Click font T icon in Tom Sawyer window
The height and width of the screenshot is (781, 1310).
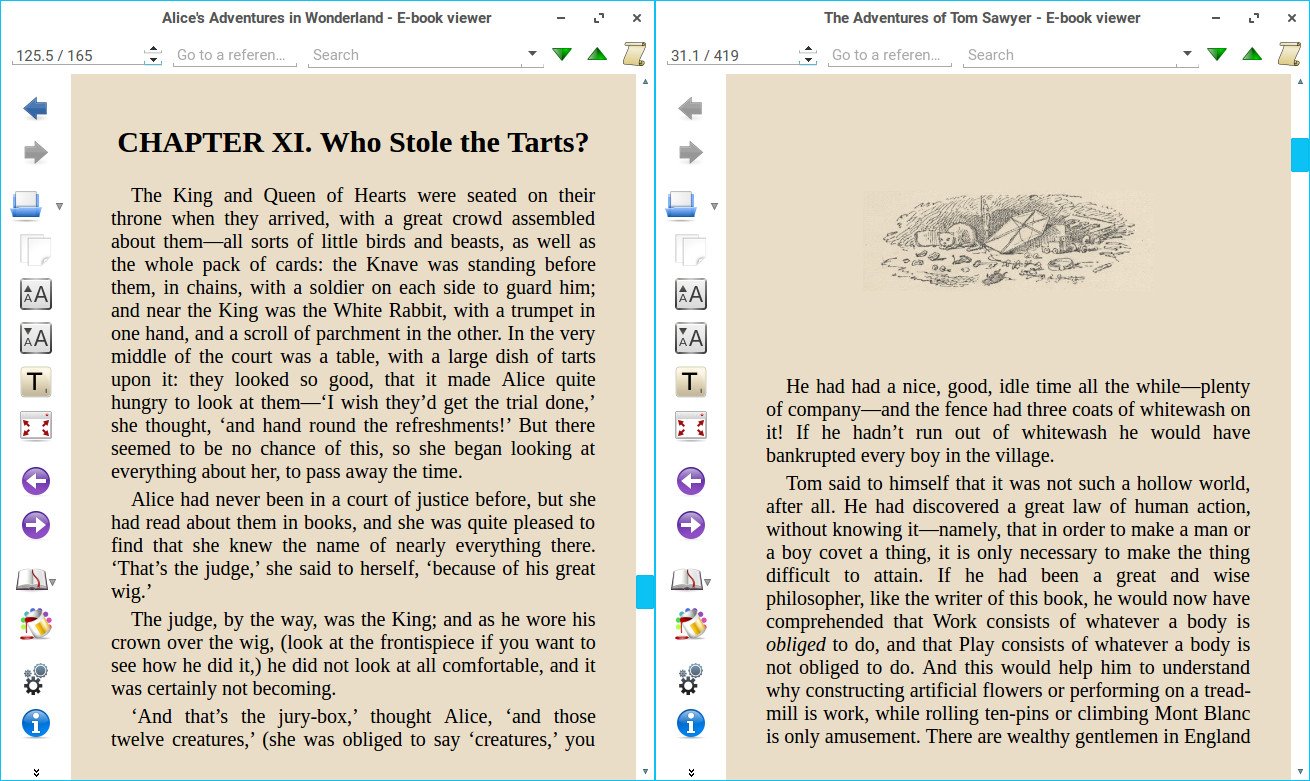coord(691,382)
